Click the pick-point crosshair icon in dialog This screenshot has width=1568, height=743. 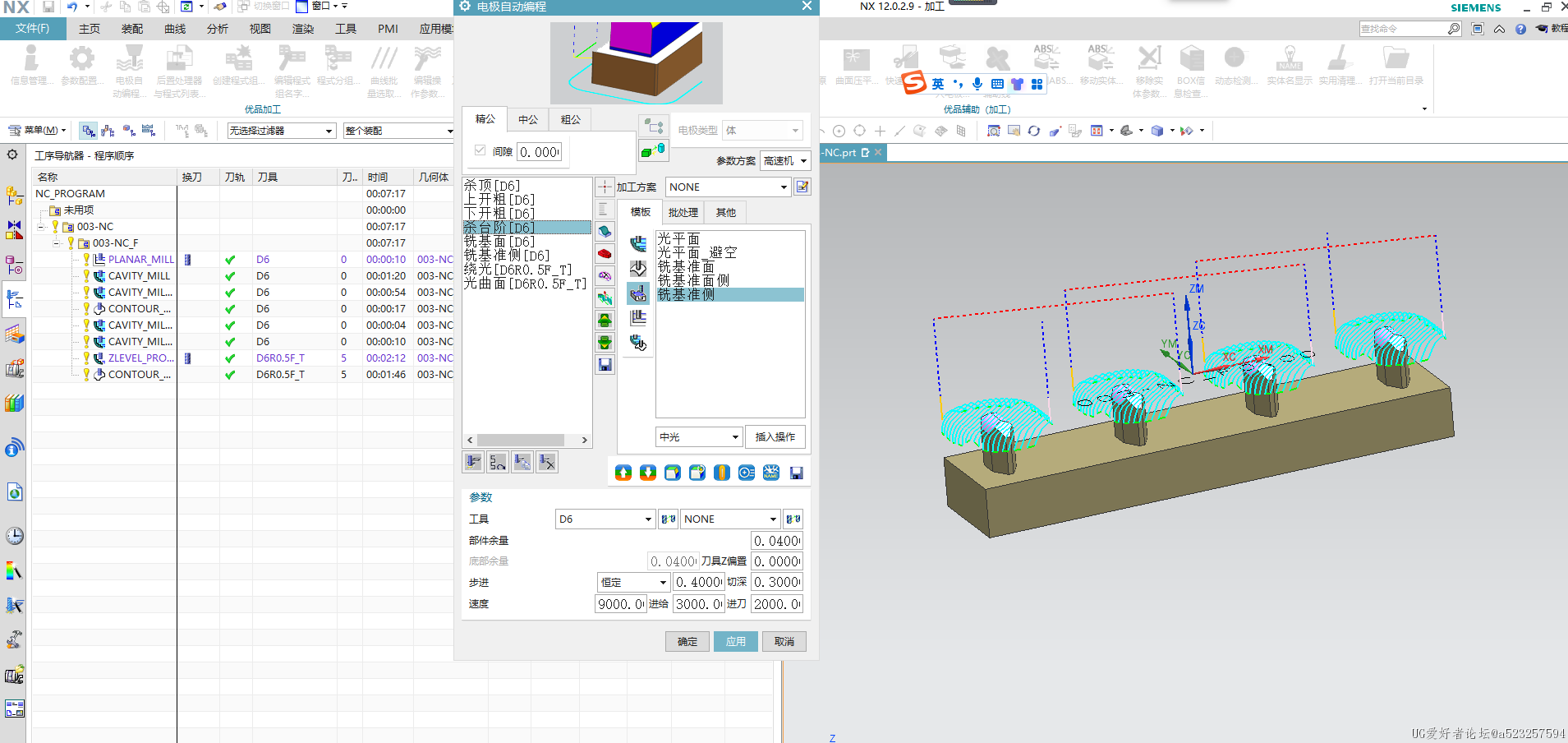605,187
